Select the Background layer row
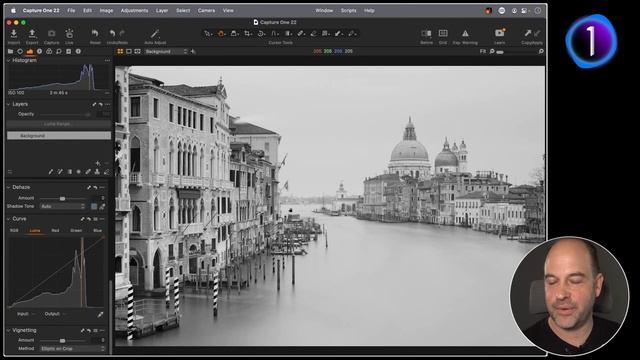640x360 pixels. coord(59,136)
